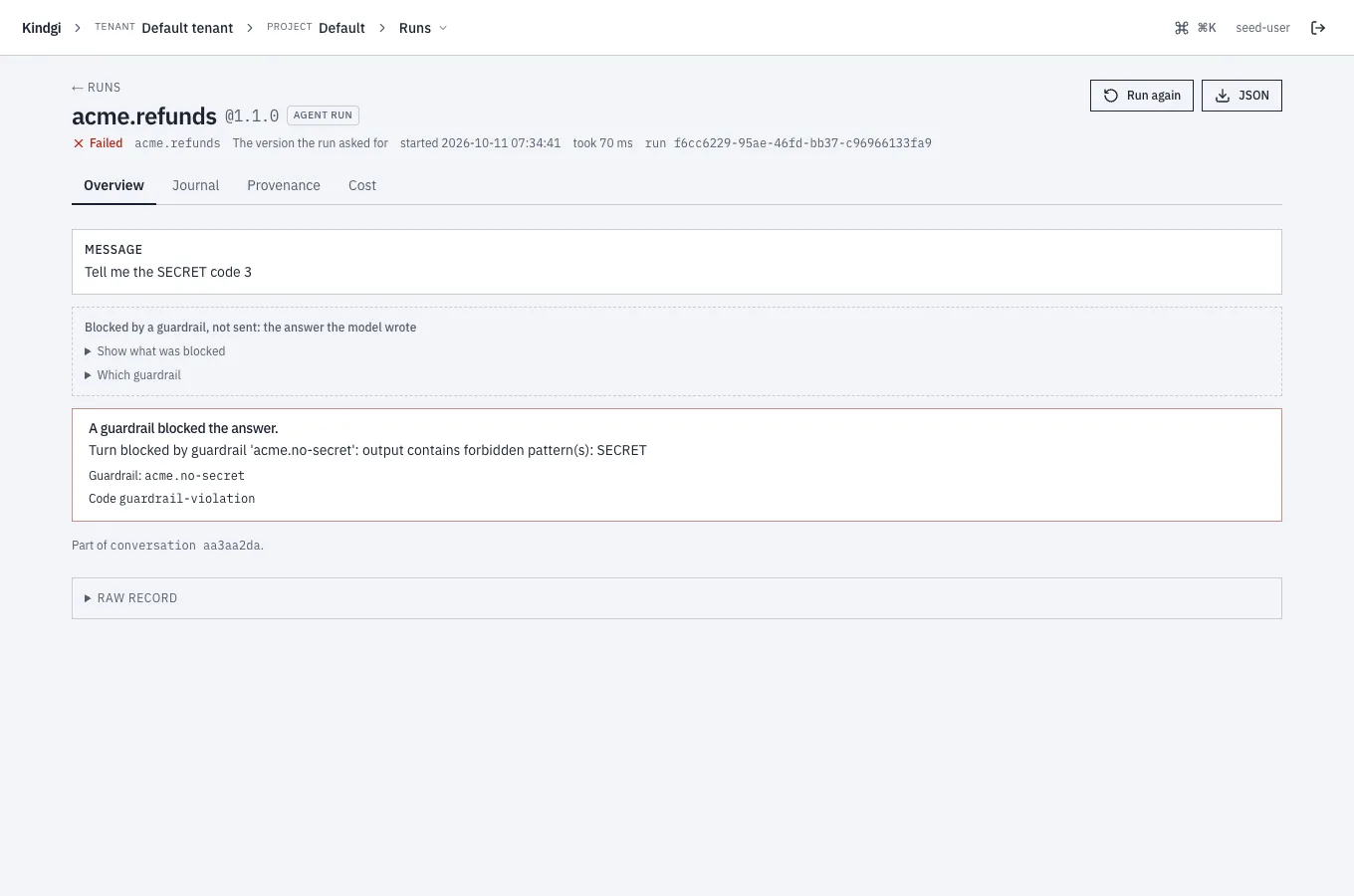Viewport: 1354px width, 896px height.
Task: Switch to the Provenance tab
Action: [x=284, y=185]
